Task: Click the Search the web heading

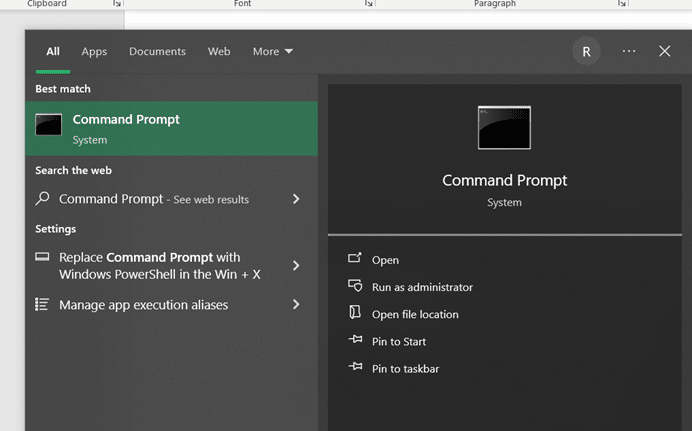Action: (x=73, y=171)
